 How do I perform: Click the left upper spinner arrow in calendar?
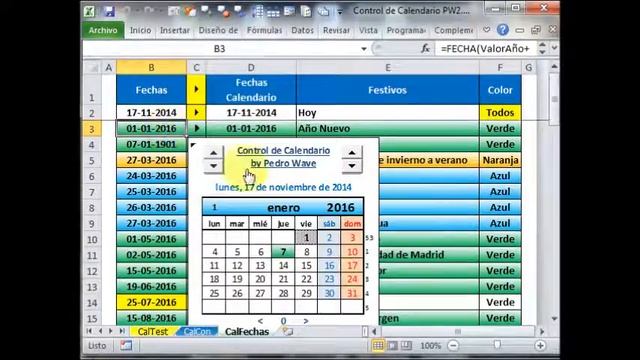tap(213, 153)
